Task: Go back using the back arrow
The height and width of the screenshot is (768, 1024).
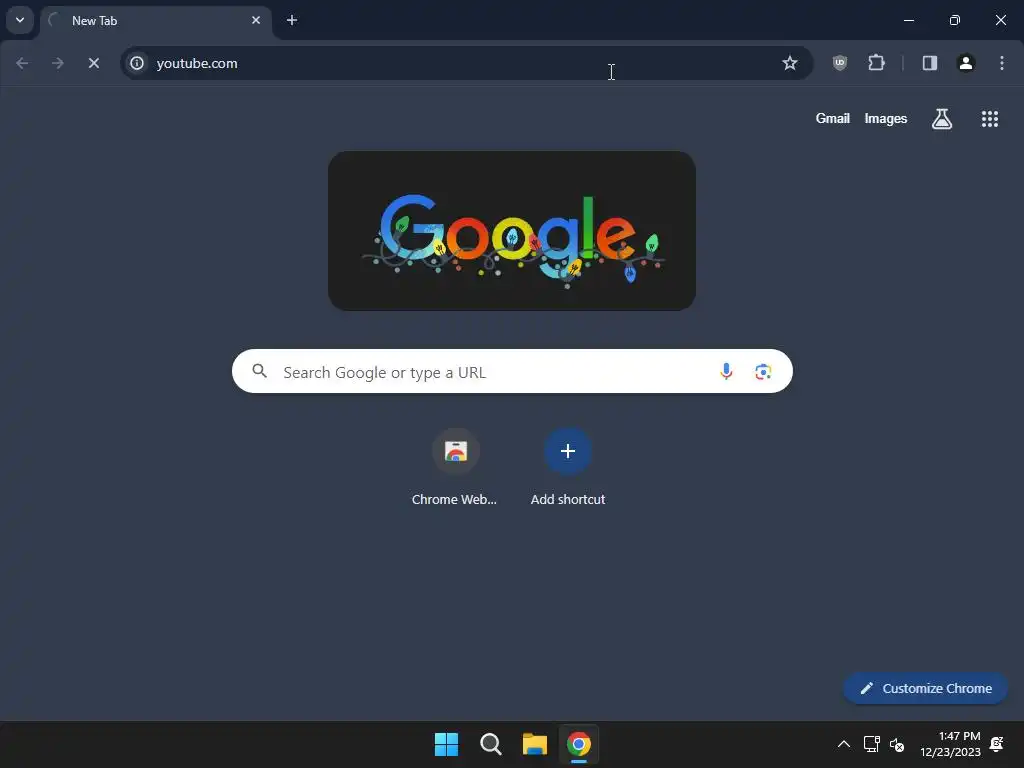Action: pyautogui.click(x=22, y=63)
